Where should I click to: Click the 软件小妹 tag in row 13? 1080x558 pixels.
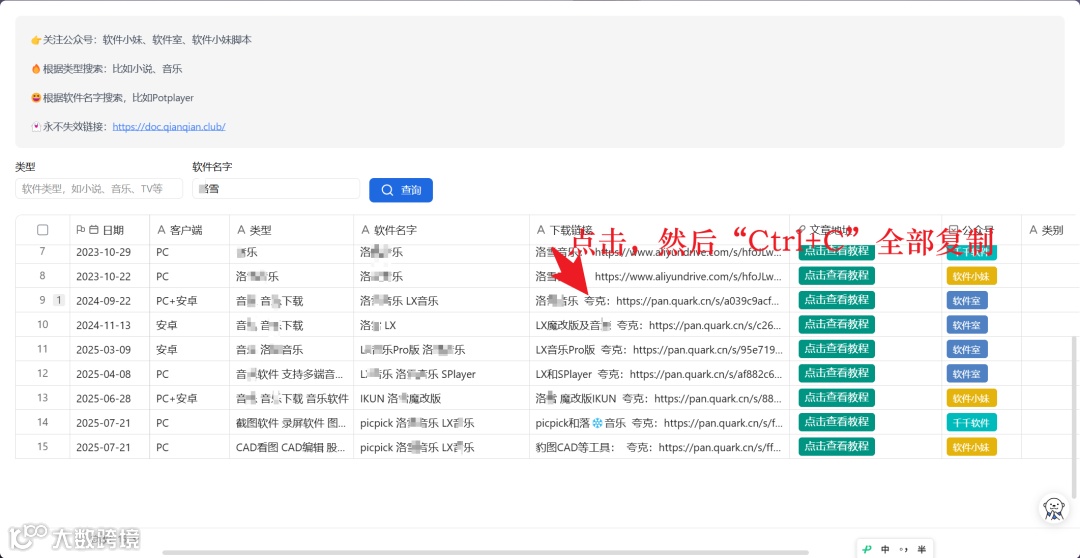coord(971,398)
